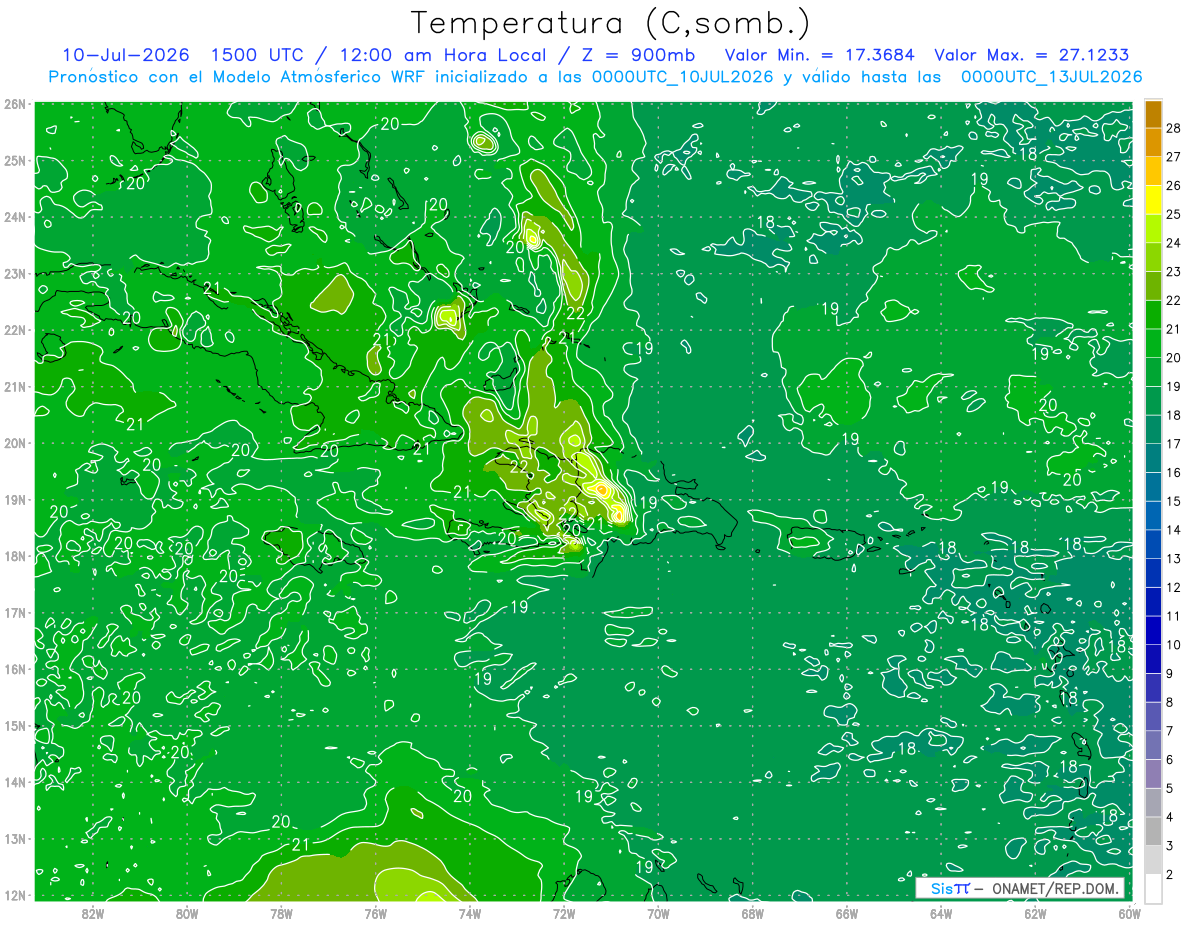Click the color scale label "26"
This screenshot has width=1200, height=927.
pos(1175,185)
